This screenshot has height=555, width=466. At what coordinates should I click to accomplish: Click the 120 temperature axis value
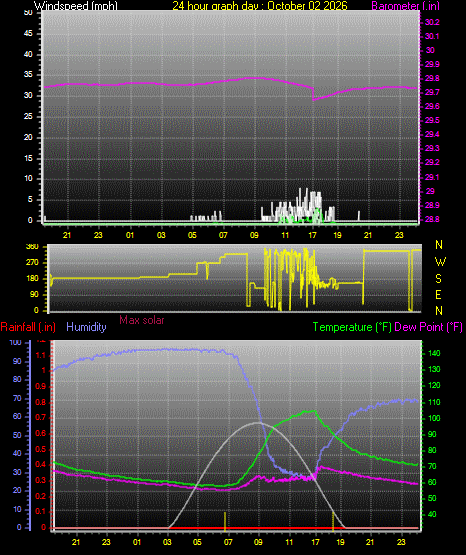pyautogui.click(x=434, y=385)
